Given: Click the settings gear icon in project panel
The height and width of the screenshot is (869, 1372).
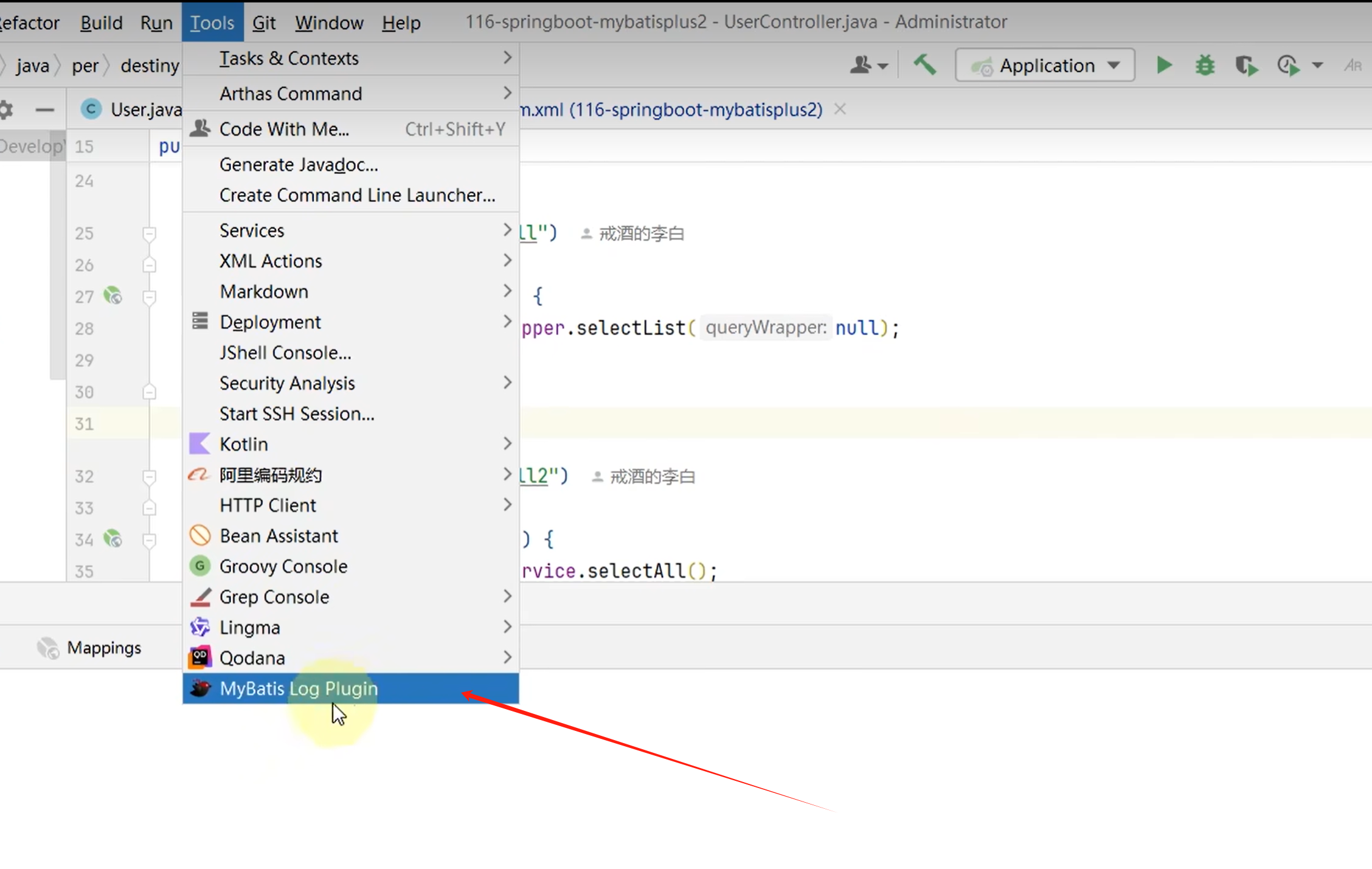Looking at the screenshot, I should pos(5,110).
